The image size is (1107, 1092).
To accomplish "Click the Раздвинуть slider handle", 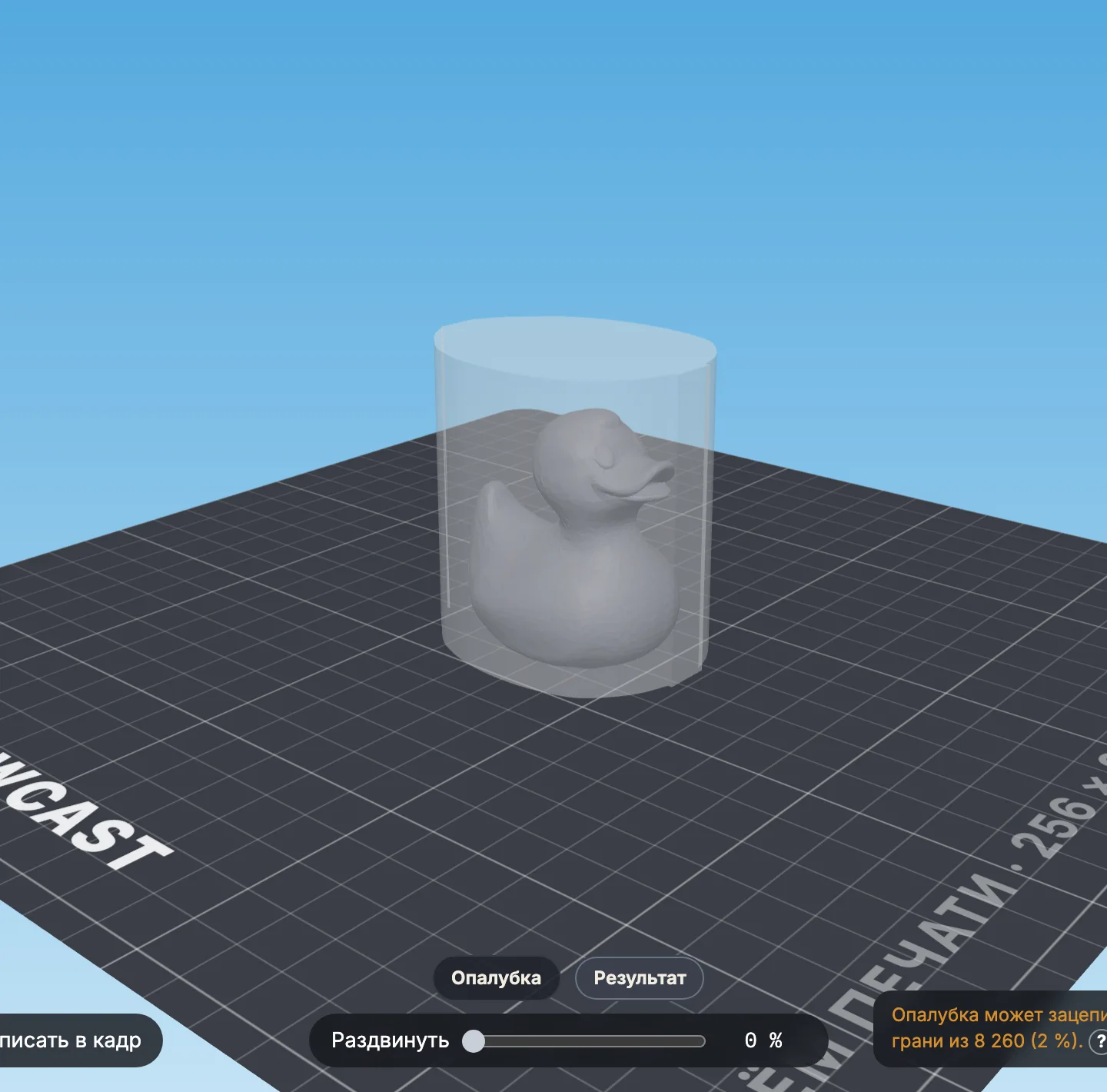I will pos(474,1041).
